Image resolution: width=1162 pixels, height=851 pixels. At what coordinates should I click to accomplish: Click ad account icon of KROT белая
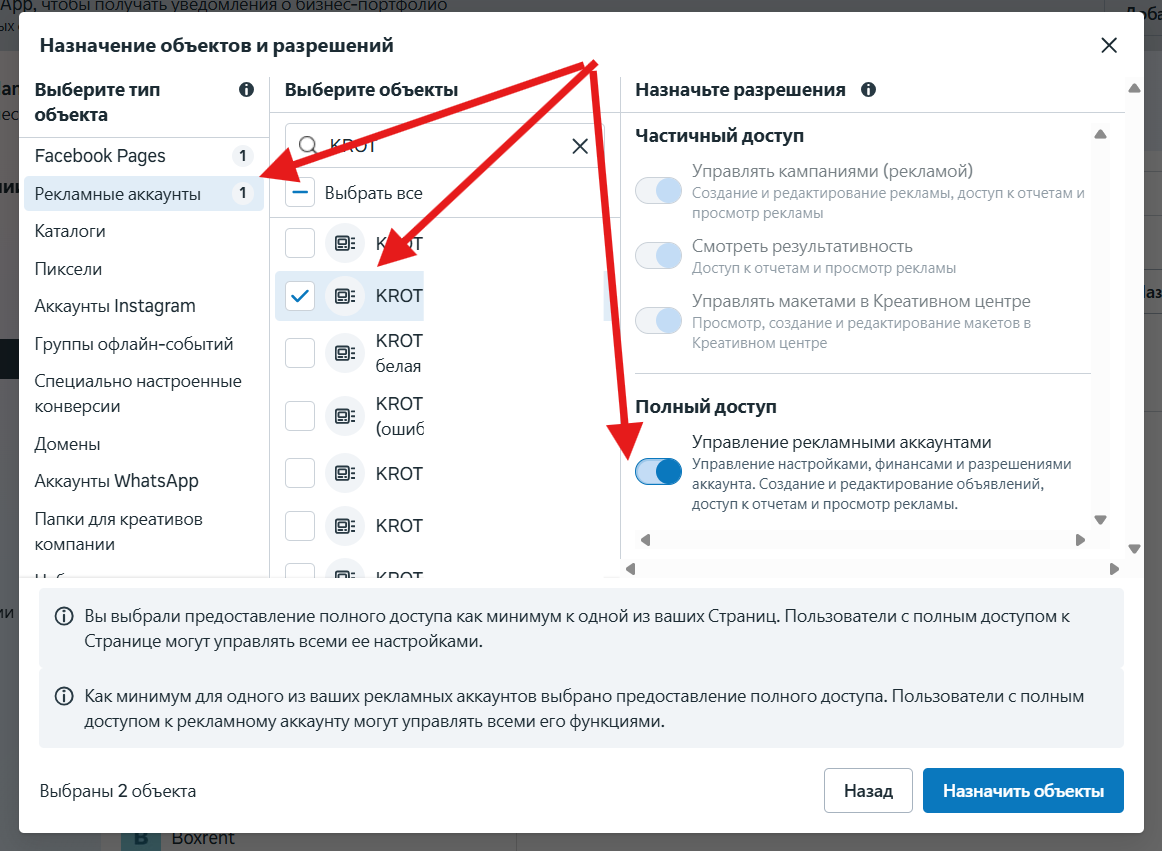point(345,353)
